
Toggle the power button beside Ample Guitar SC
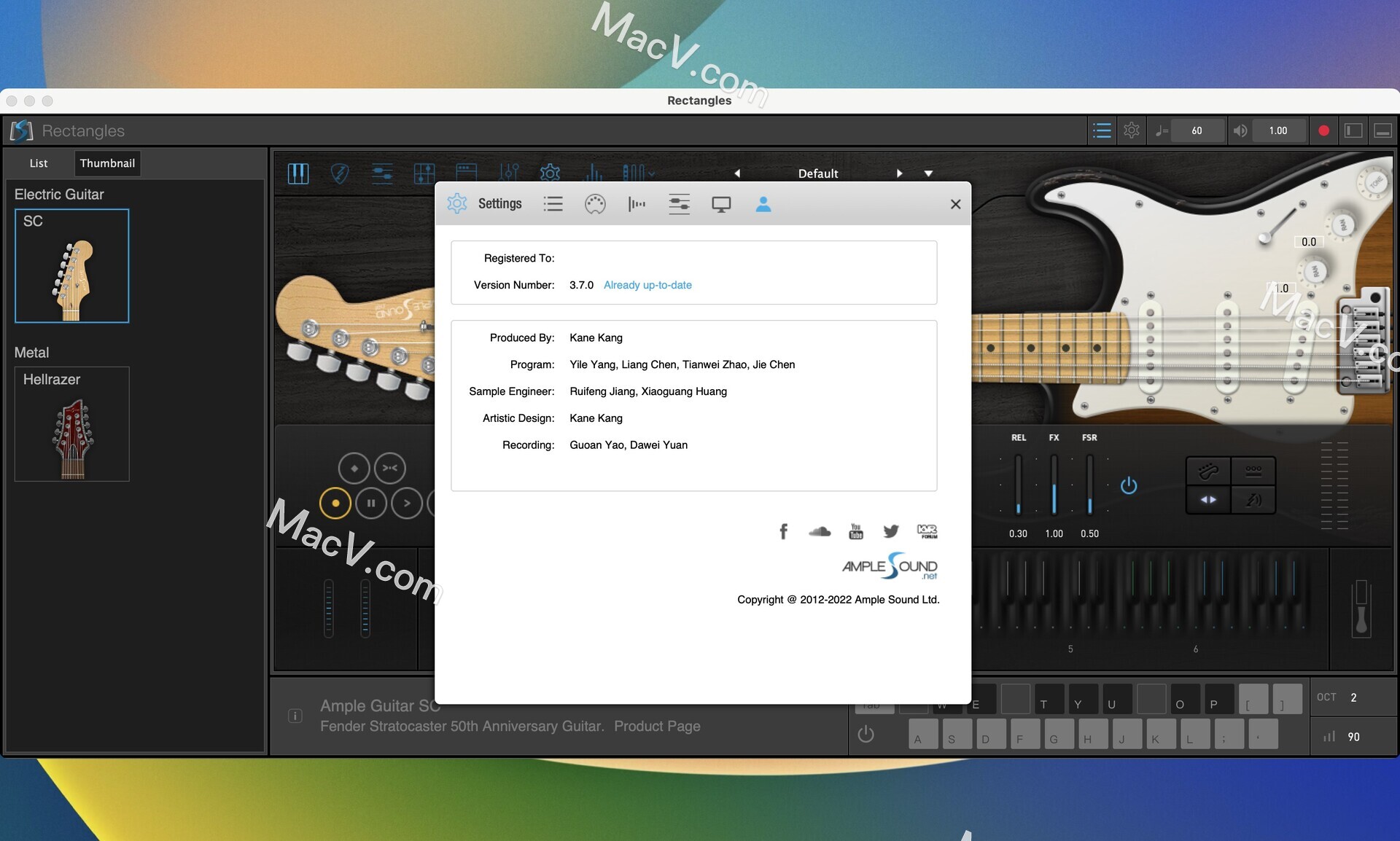(x=866, y=734)
